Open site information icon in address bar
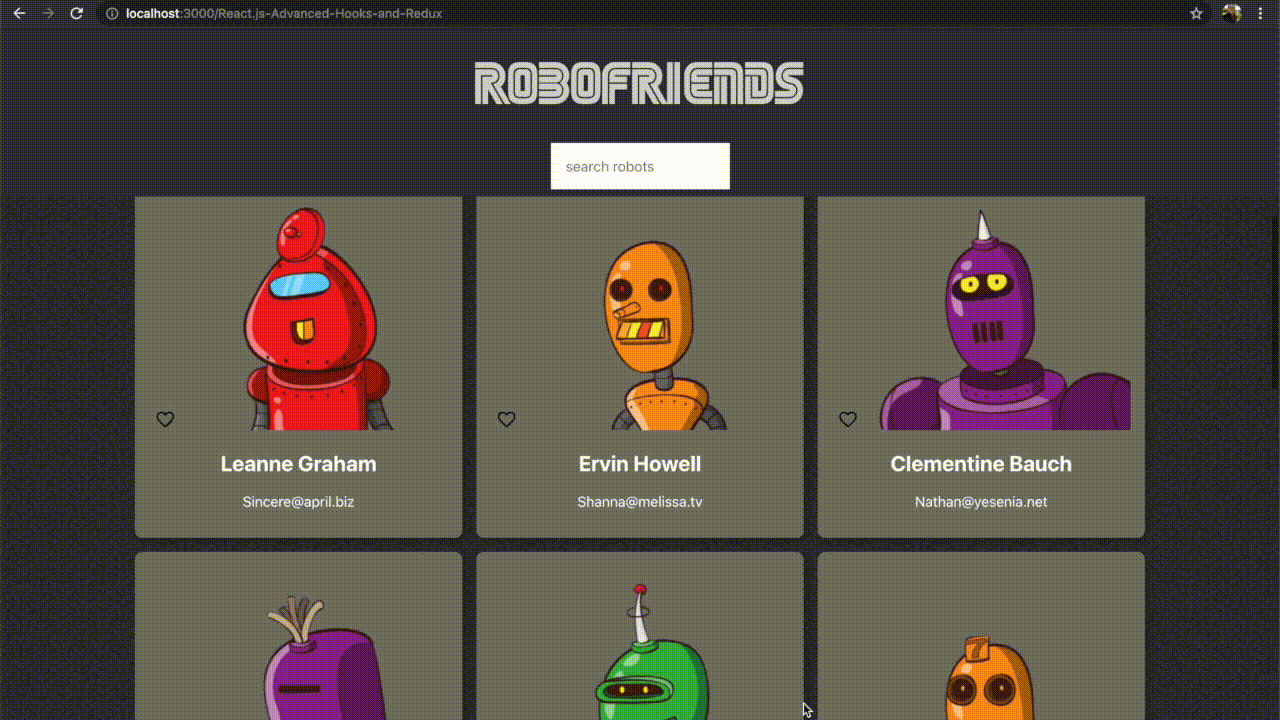The width and height of the screenshot is (1280, 720). (112, 14)
